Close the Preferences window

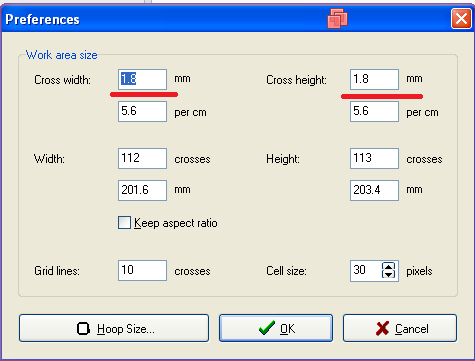pos(461,19)
